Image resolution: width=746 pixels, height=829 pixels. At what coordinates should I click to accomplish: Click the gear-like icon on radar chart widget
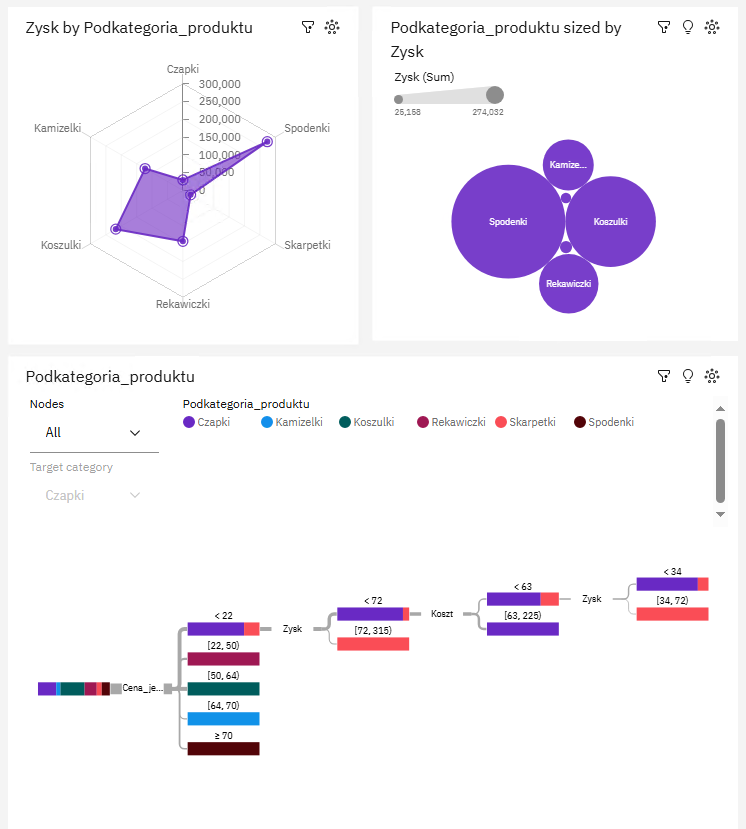[x=332, y=28]
